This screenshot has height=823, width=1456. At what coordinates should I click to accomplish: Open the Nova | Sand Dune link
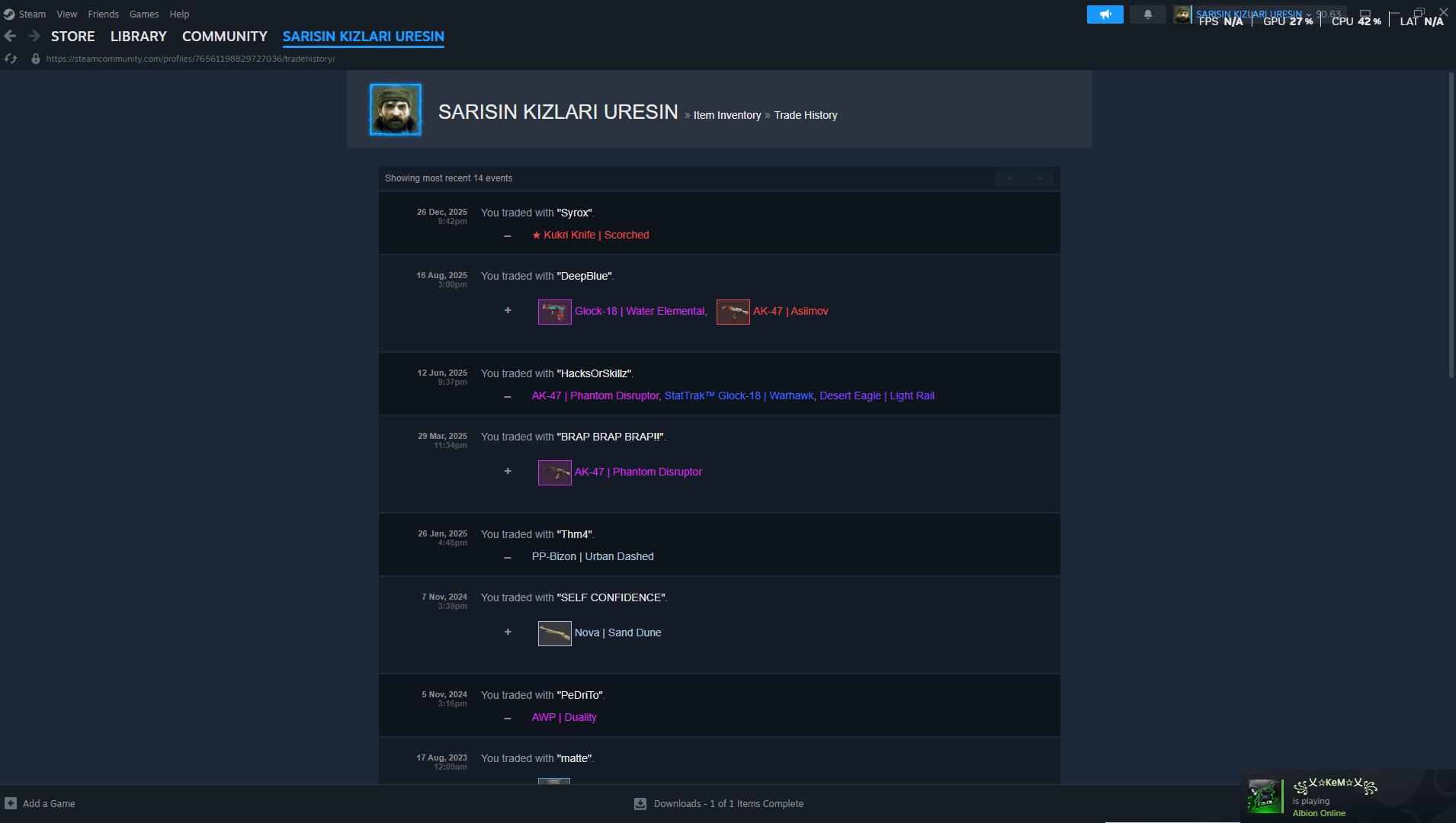click(x=618, y=633)
